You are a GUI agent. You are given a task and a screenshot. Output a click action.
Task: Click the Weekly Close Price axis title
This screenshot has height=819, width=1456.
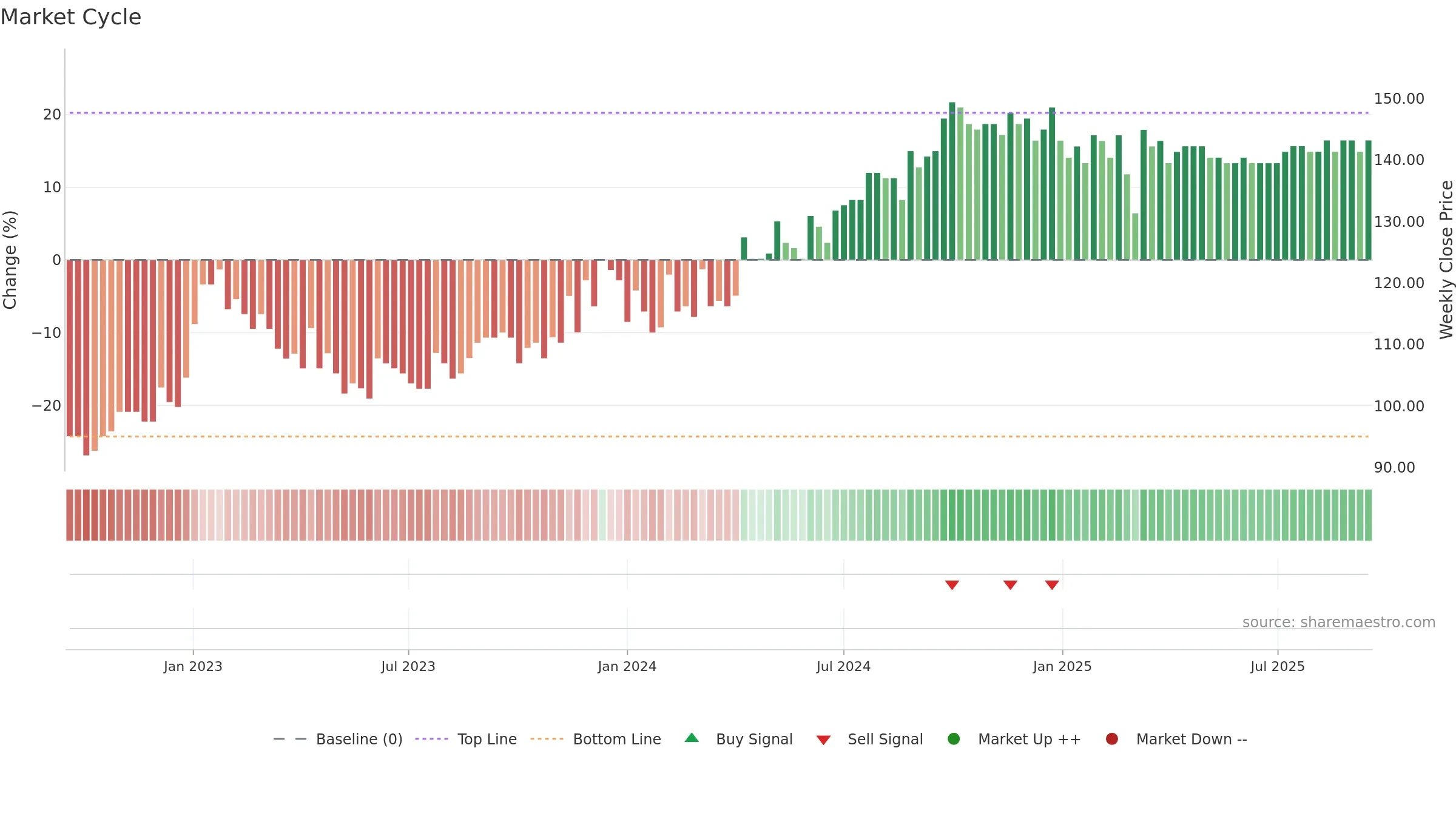(1446, 260)
